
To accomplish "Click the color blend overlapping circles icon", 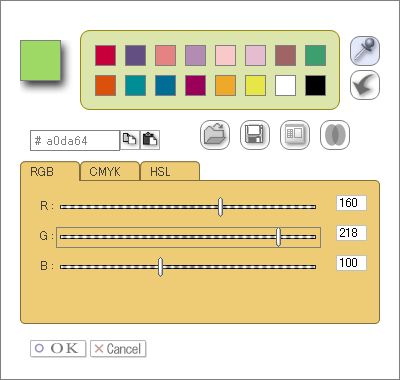I will click(335, 135).
